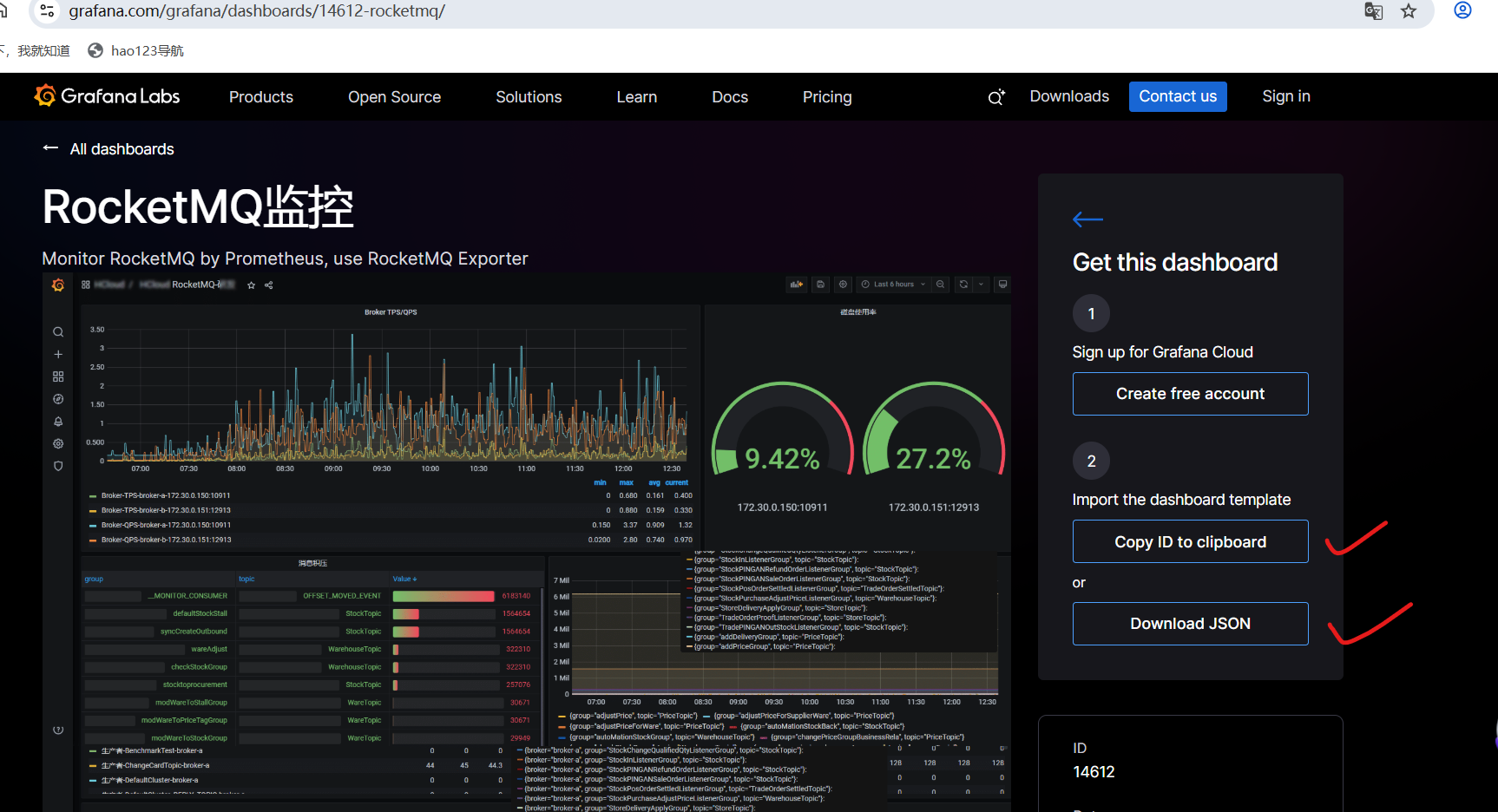Switch to the Pricing navigation item
Image resolution: width=1498 pixels, height=812 pixels.
[x=826, y=96]
